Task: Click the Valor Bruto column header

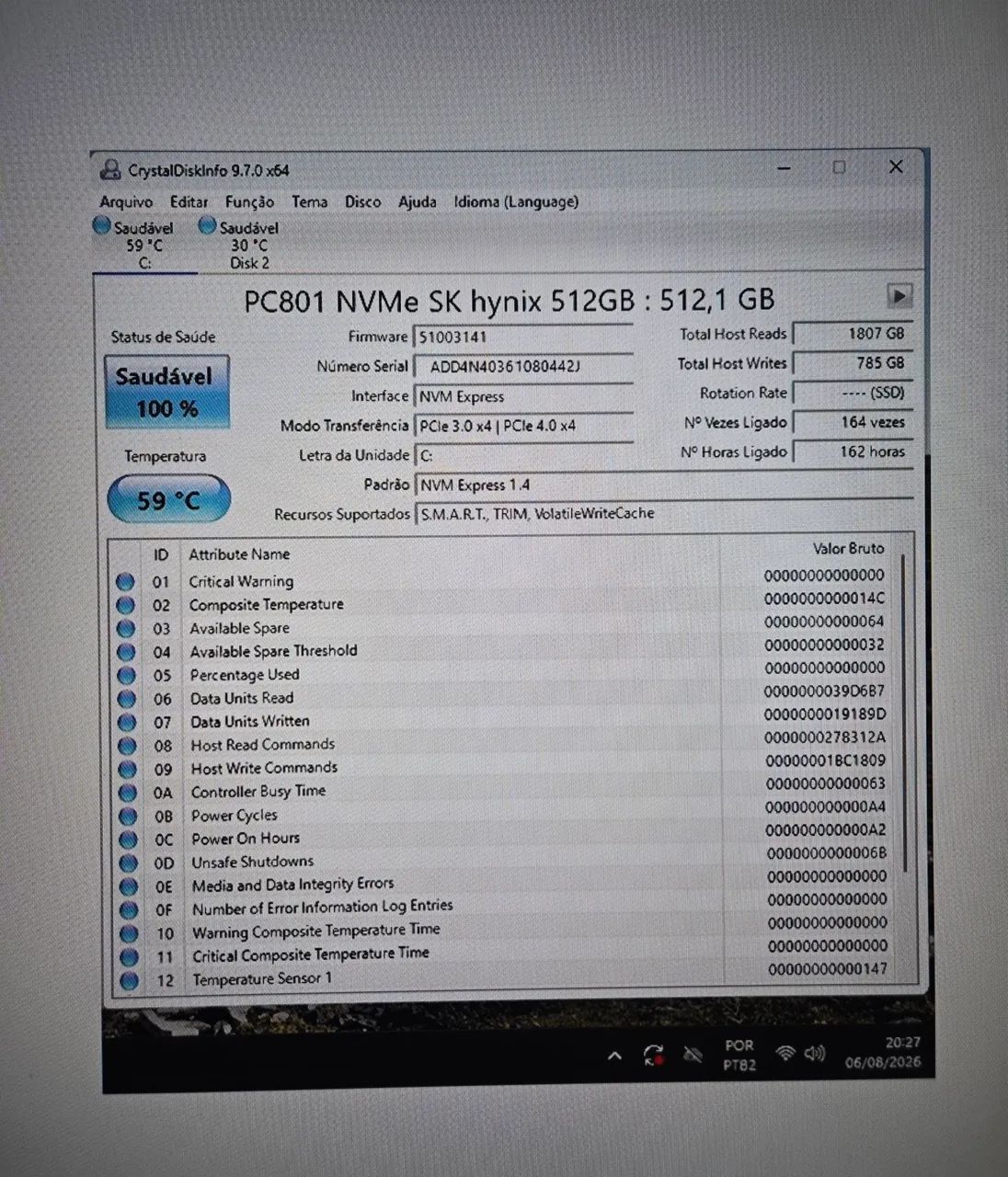Action: [848, 548]
